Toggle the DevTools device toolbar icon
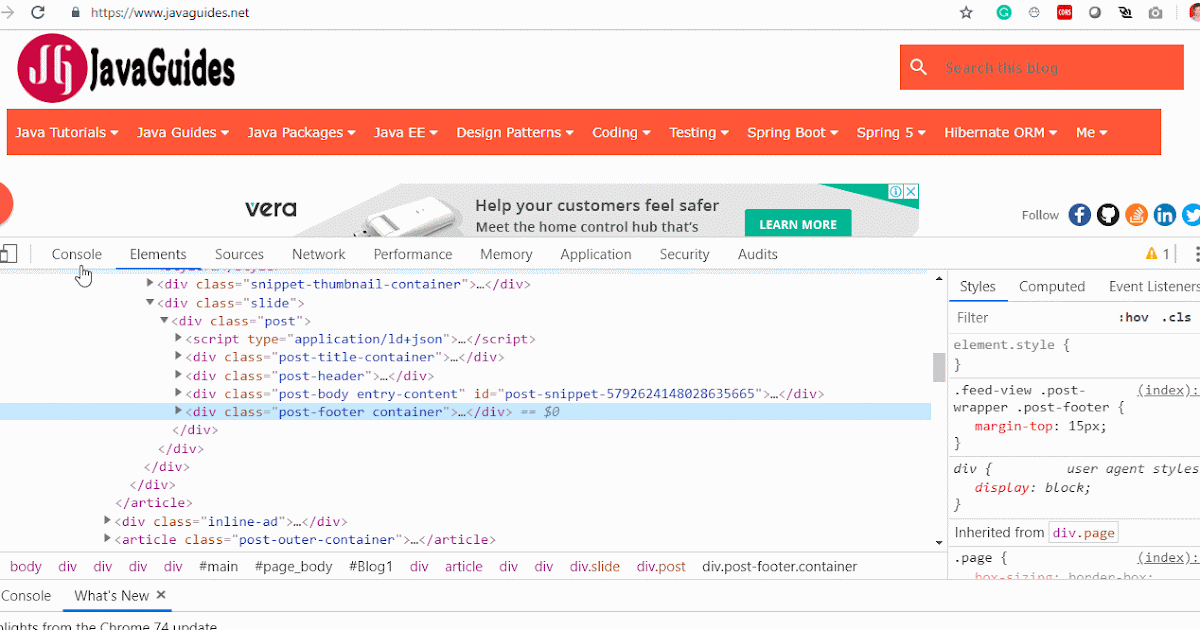Viewport: 1200px width, 630px height. (9, 254)
